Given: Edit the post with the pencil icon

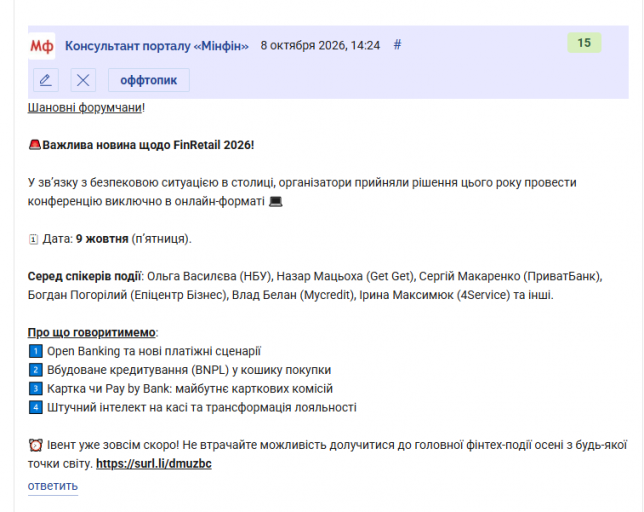Looking at the screenshot, I should 46,80.
